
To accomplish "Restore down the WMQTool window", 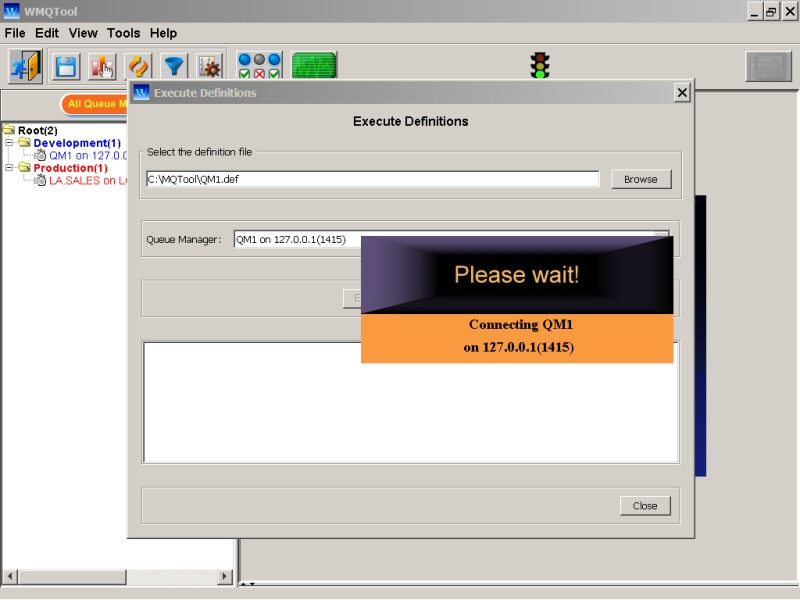I will point(771,11).
